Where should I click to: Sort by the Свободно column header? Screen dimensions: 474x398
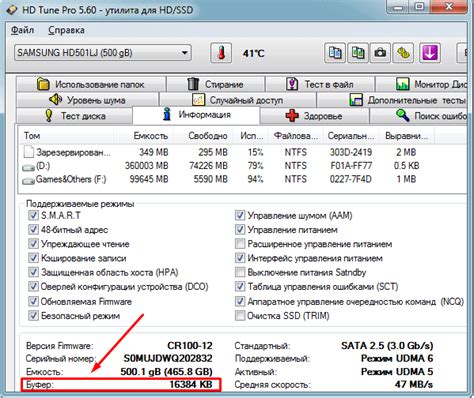pyautogui.click(x=203, y=136)
